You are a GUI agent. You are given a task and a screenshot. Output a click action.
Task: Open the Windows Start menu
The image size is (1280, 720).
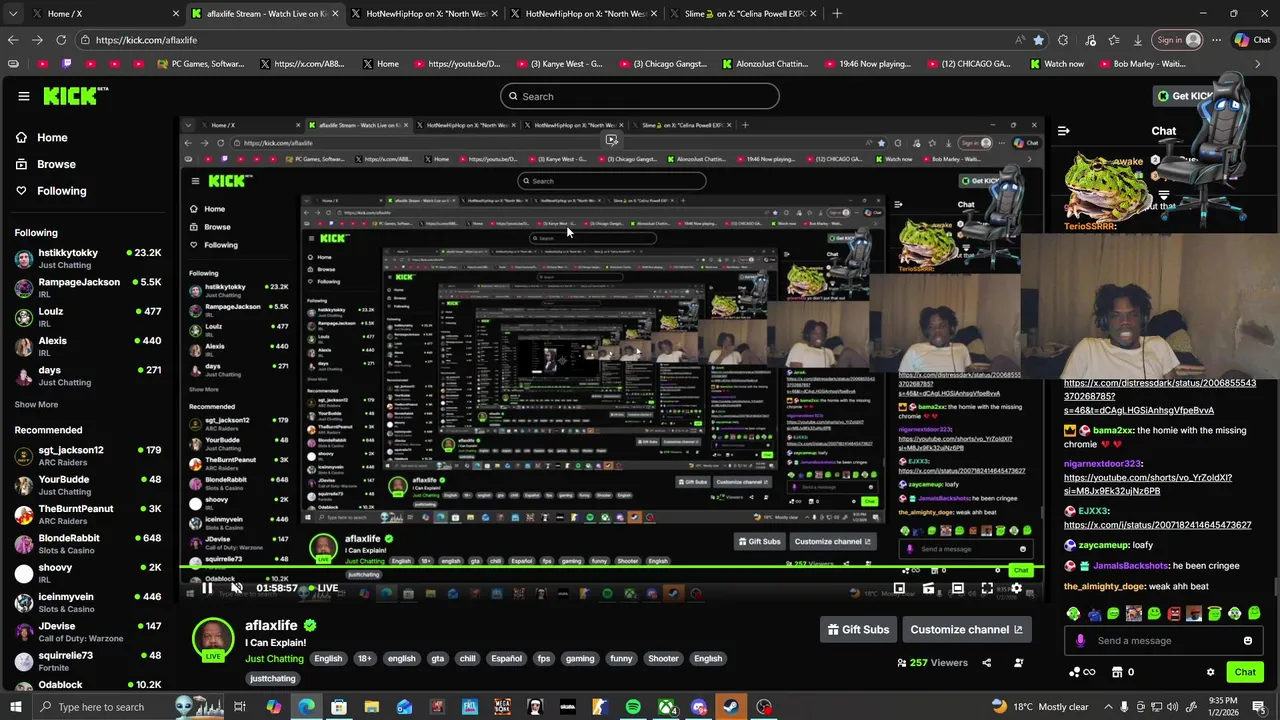click(x=16, y=707)
